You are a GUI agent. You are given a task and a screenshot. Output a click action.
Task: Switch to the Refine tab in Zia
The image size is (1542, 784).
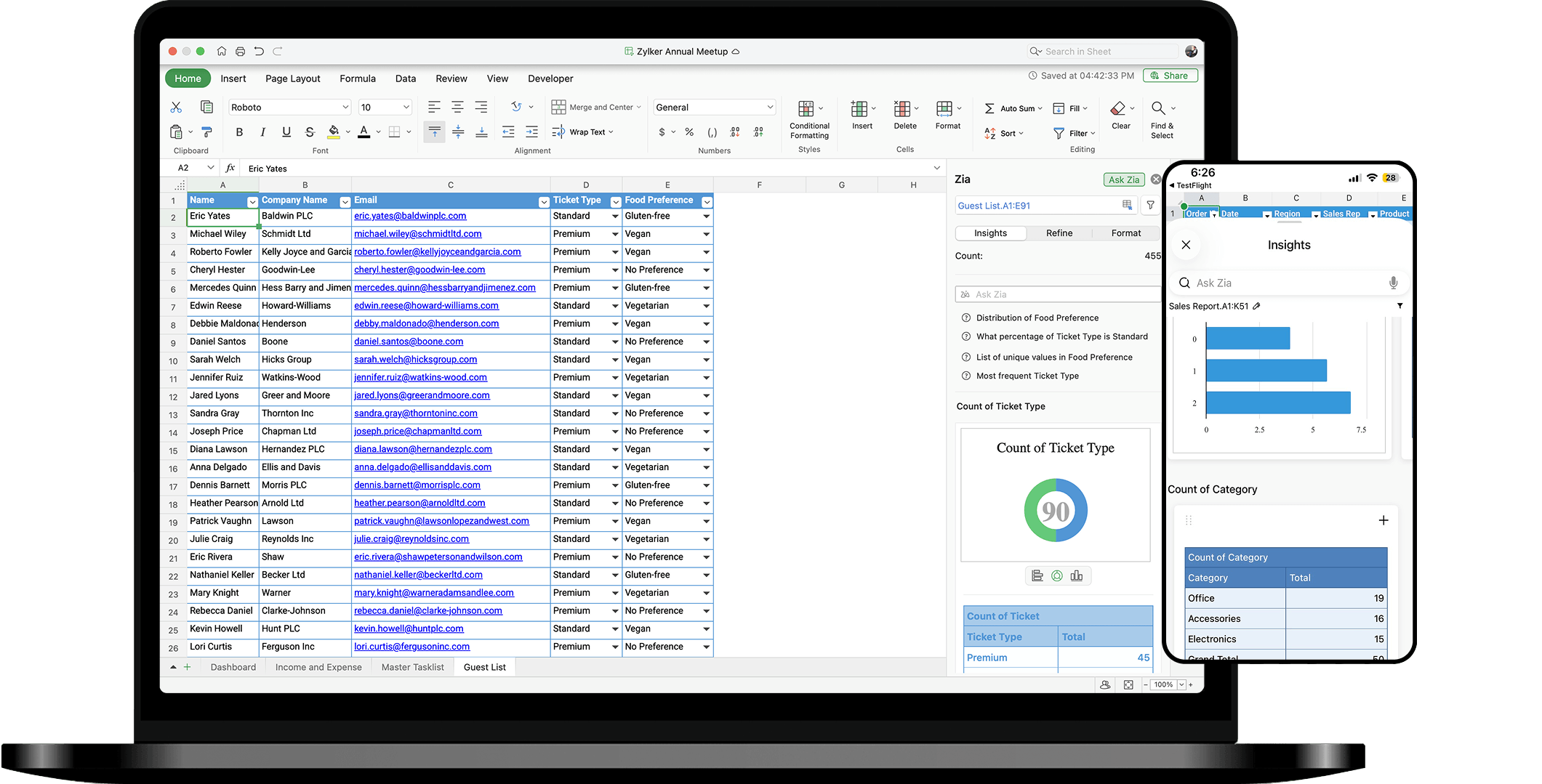click(x=1059, y=233)
